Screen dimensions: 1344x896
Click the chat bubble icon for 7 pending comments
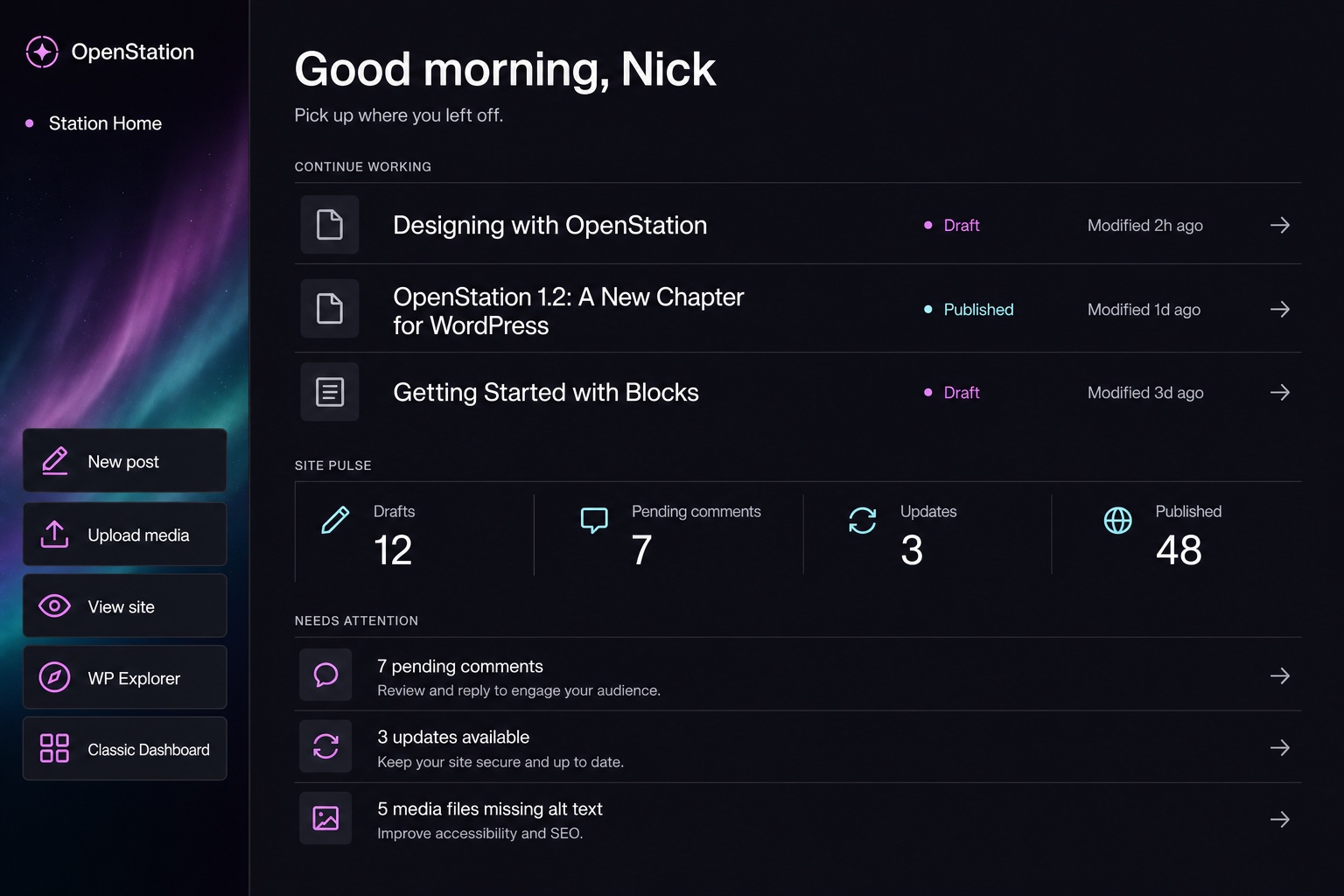[325, 675]
